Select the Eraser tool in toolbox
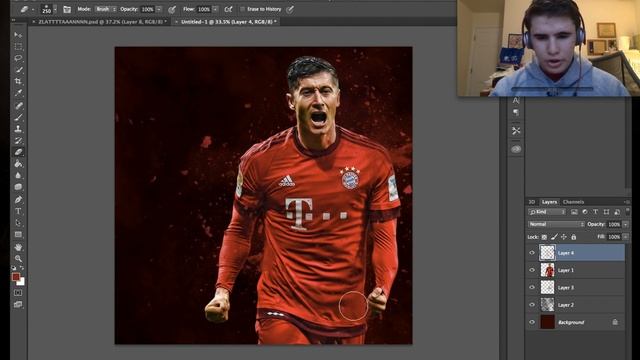Screen dimensions: 640x360 (18, 152)
